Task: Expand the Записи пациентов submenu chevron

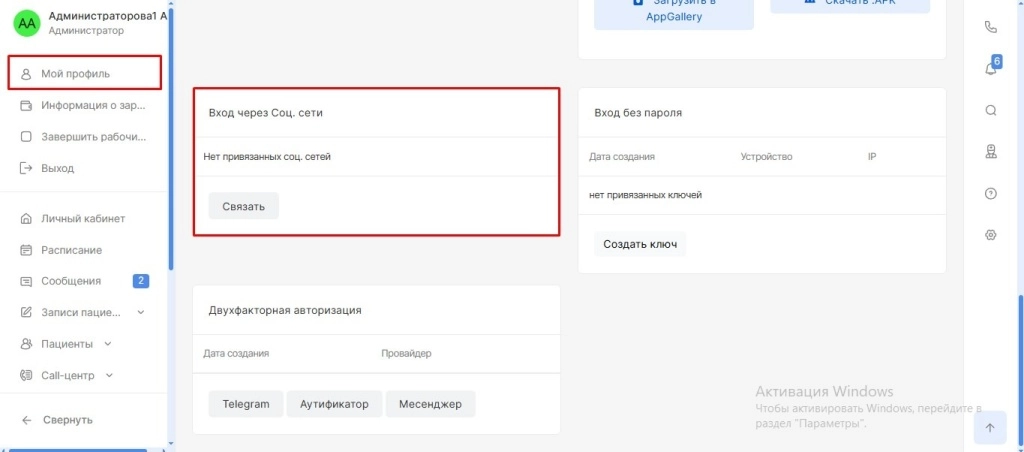Action: tap(141, 312)
